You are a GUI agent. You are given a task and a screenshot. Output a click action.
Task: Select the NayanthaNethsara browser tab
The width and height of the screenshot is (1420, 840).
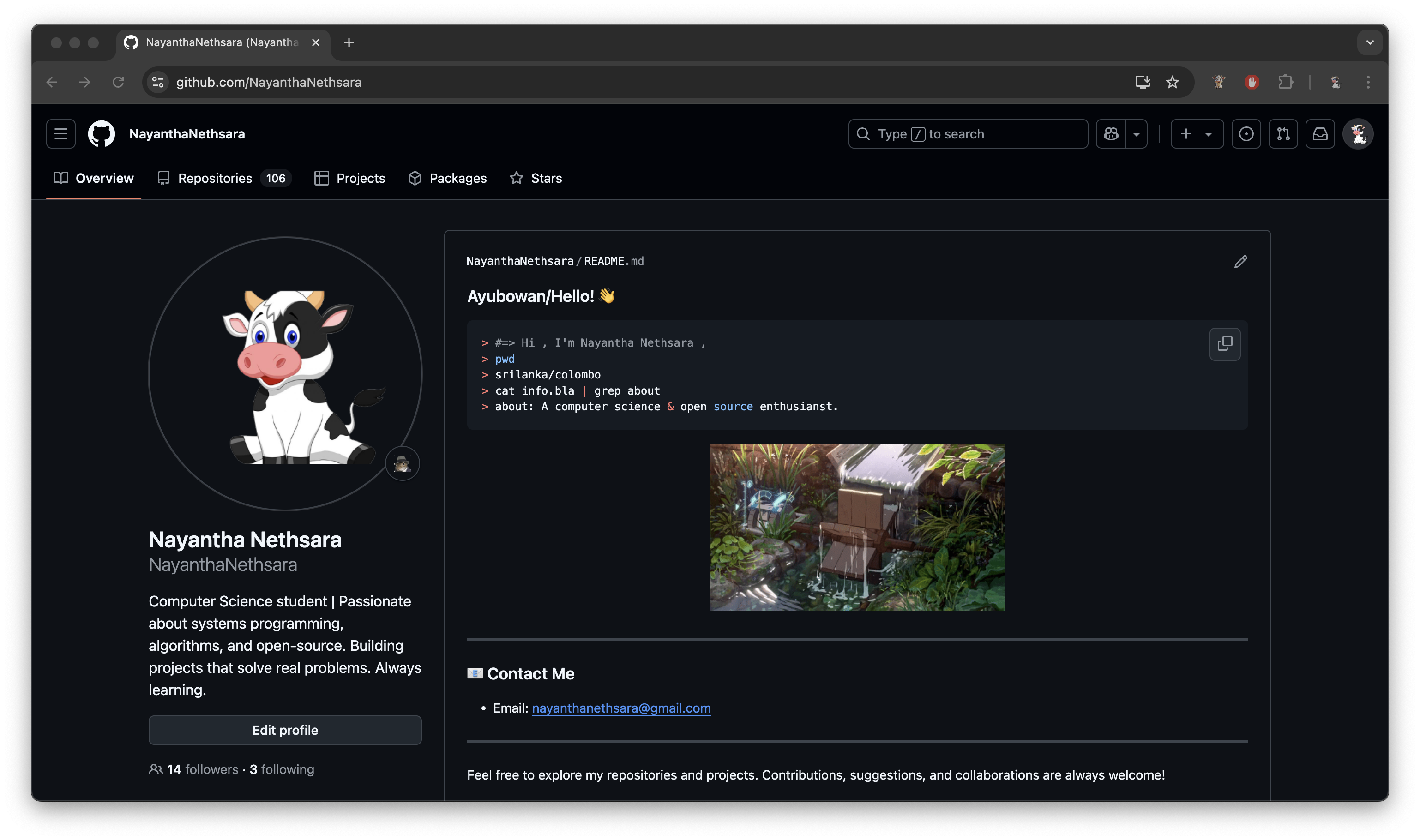point(223,42)
